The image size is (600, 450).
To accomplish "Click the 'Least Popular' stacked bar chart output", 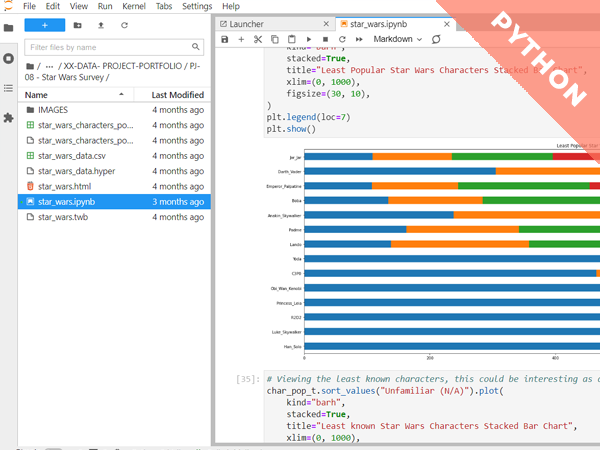I will point(432,251).
